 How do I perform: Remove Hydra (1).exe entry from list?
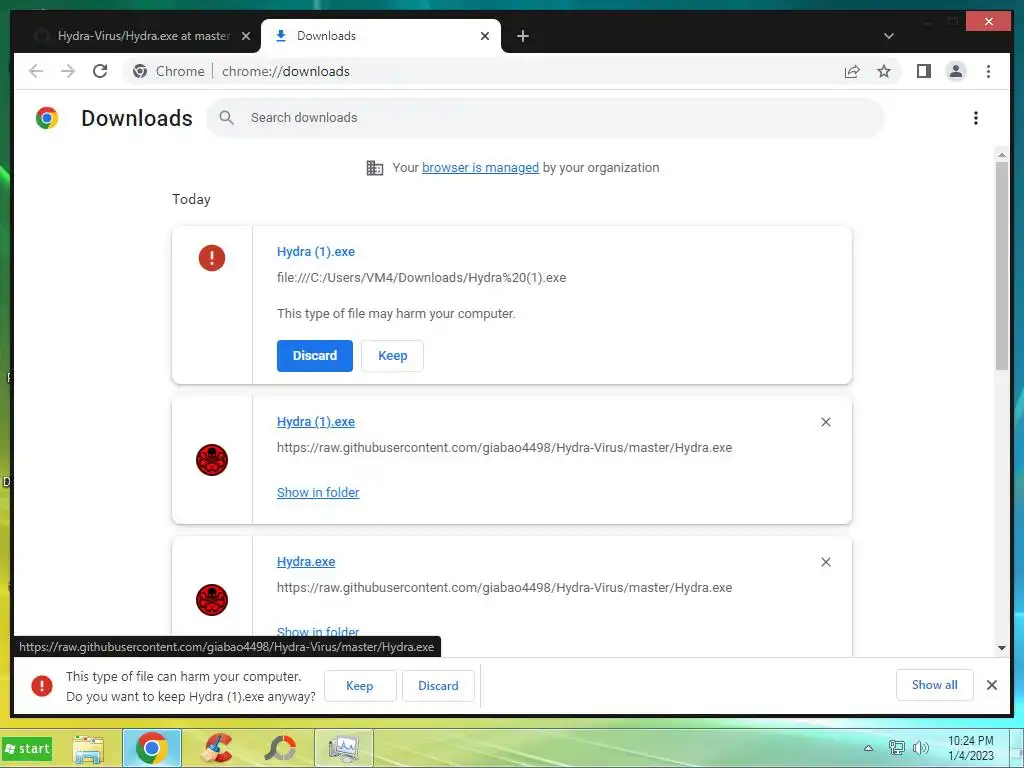click(x=825, y=423)
